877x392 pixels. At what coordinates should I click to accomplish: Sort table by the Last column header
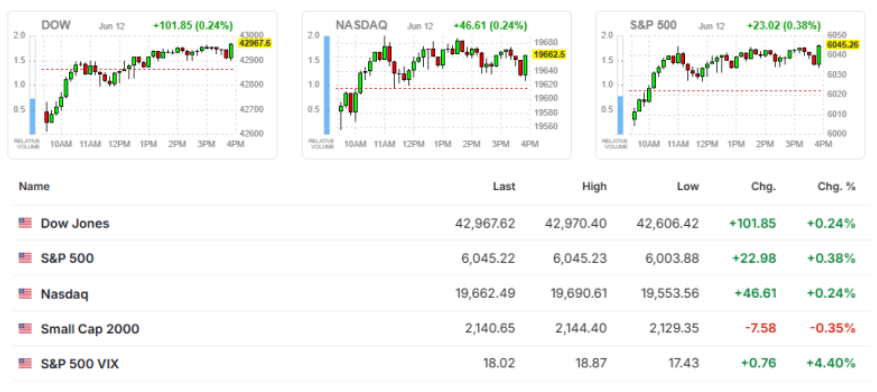504,187
